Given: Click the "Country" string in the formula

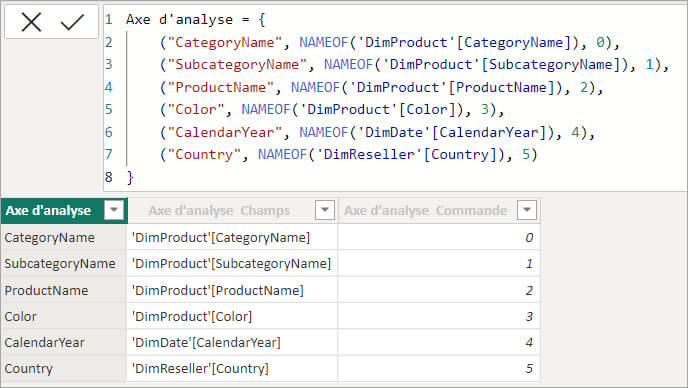Looking at the screenshot, I should coord(204,154).
